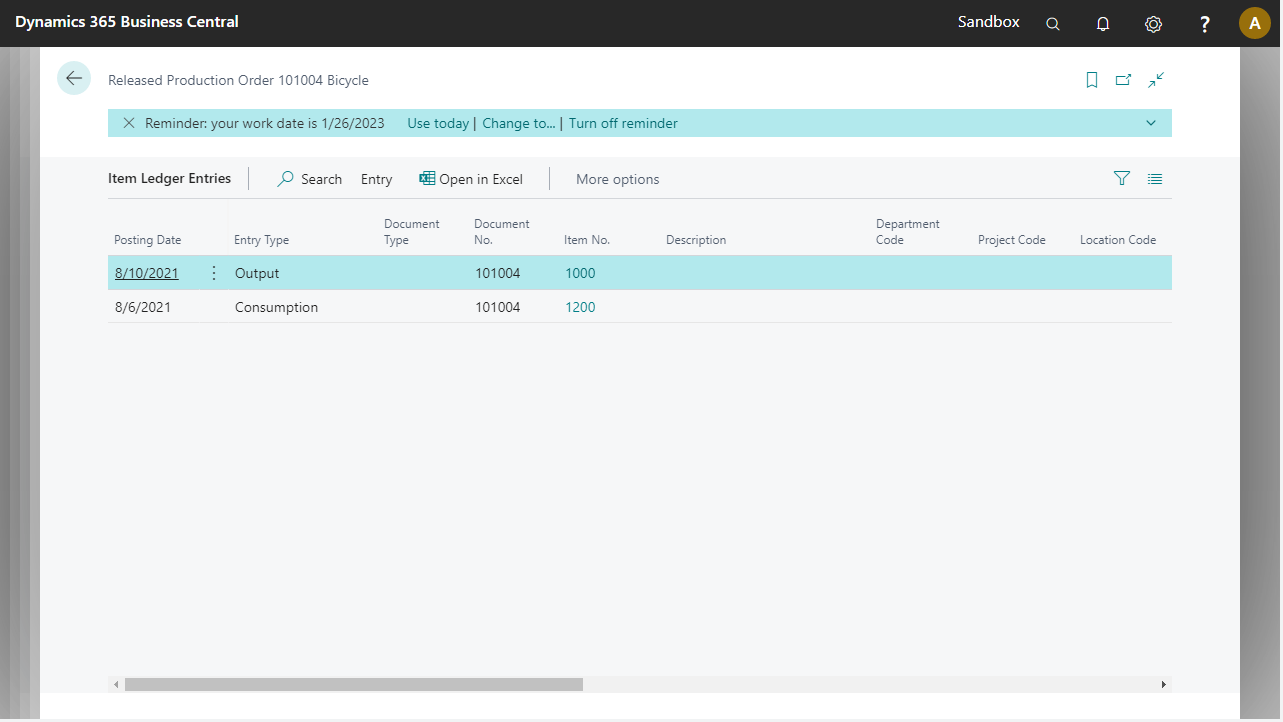Viewport: 1283px width, 722px height.
Task: Open Item No. 1200 link
Action: (580, 307)
